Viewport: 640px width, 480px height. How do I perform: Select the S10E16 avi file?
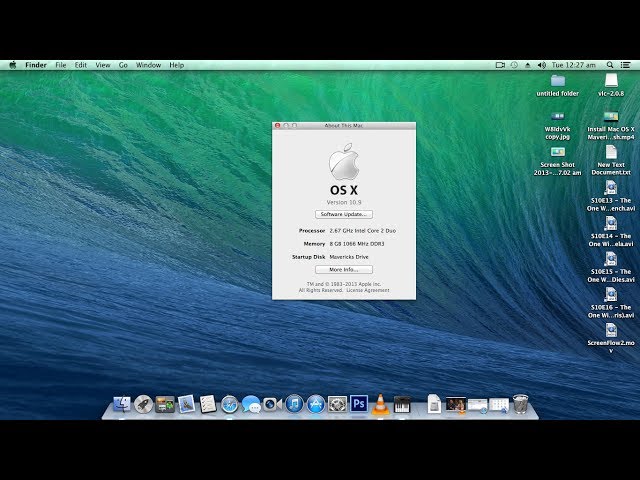(611, 303)
